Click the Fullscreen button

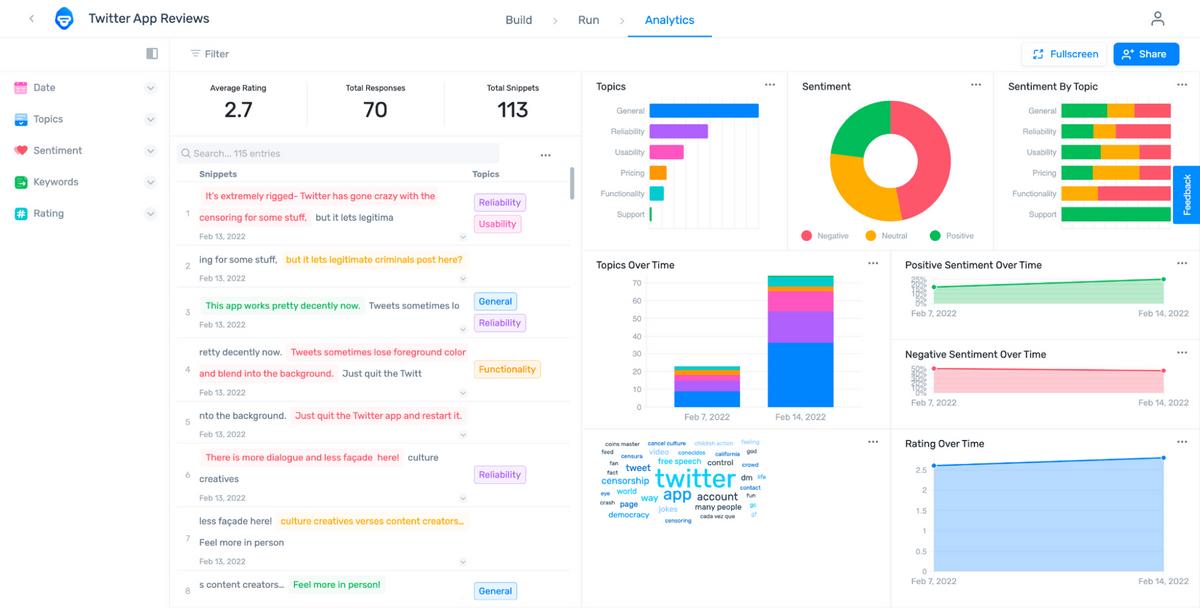tap(1064, 54)
